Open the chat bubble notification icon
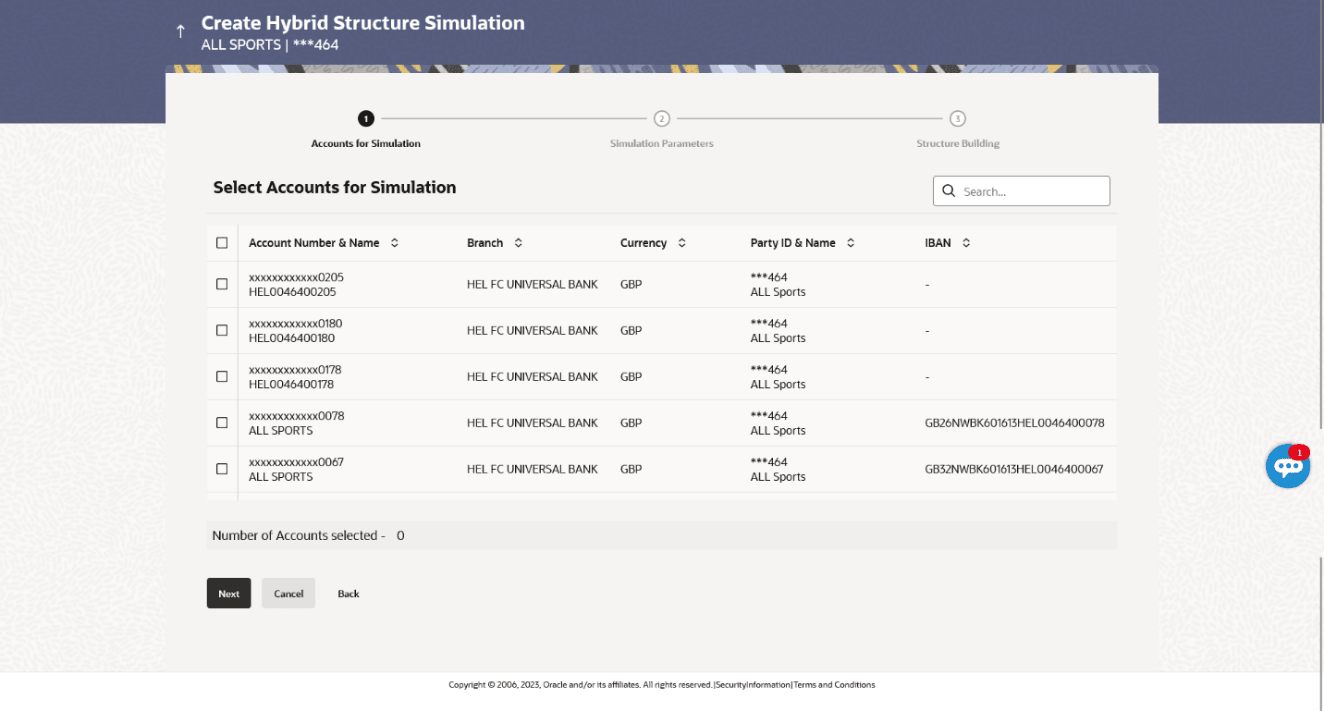Viewport: 1324px width, 711px height. click(x=1288, y=466)
